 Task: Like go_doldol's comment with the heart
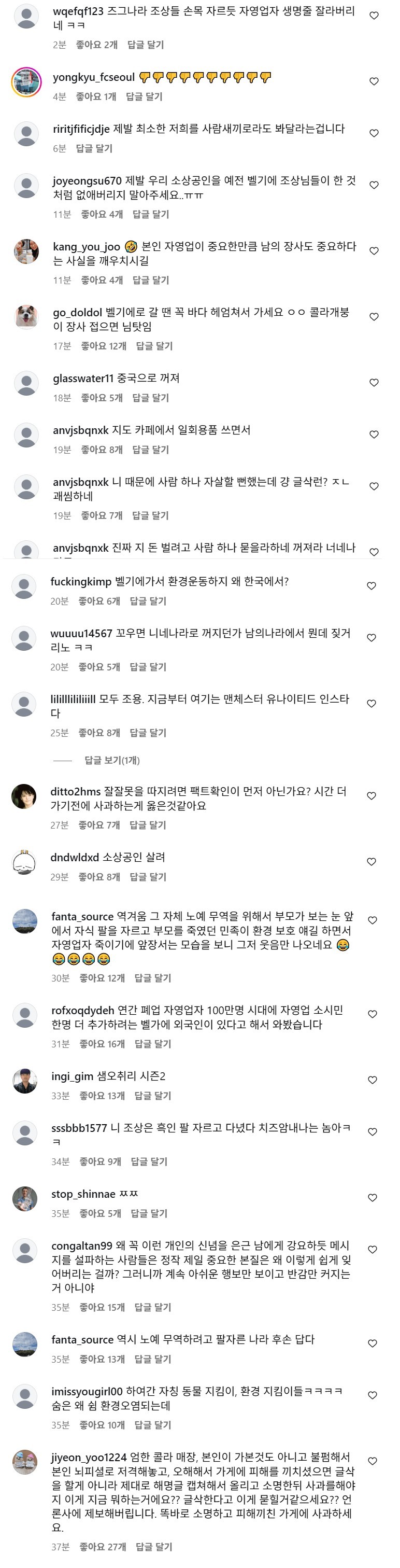pos(374,317)
